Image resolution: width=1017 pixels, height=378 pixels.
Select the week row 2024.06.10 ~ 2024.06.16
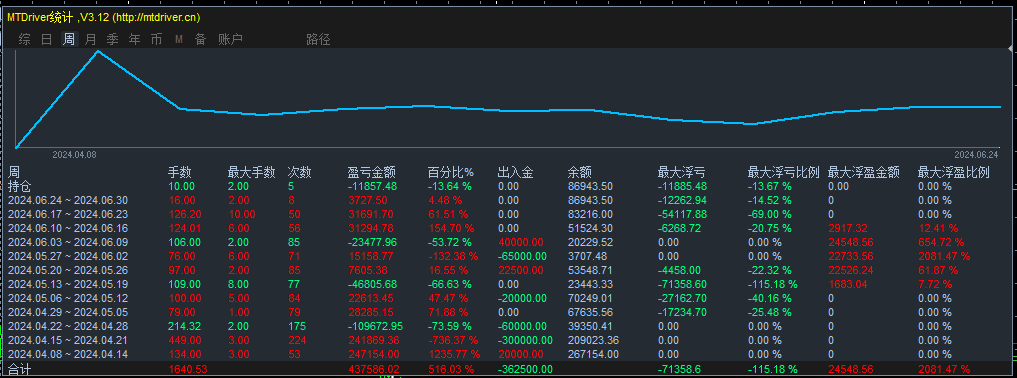pyautogui.click(x=68, y=228)
